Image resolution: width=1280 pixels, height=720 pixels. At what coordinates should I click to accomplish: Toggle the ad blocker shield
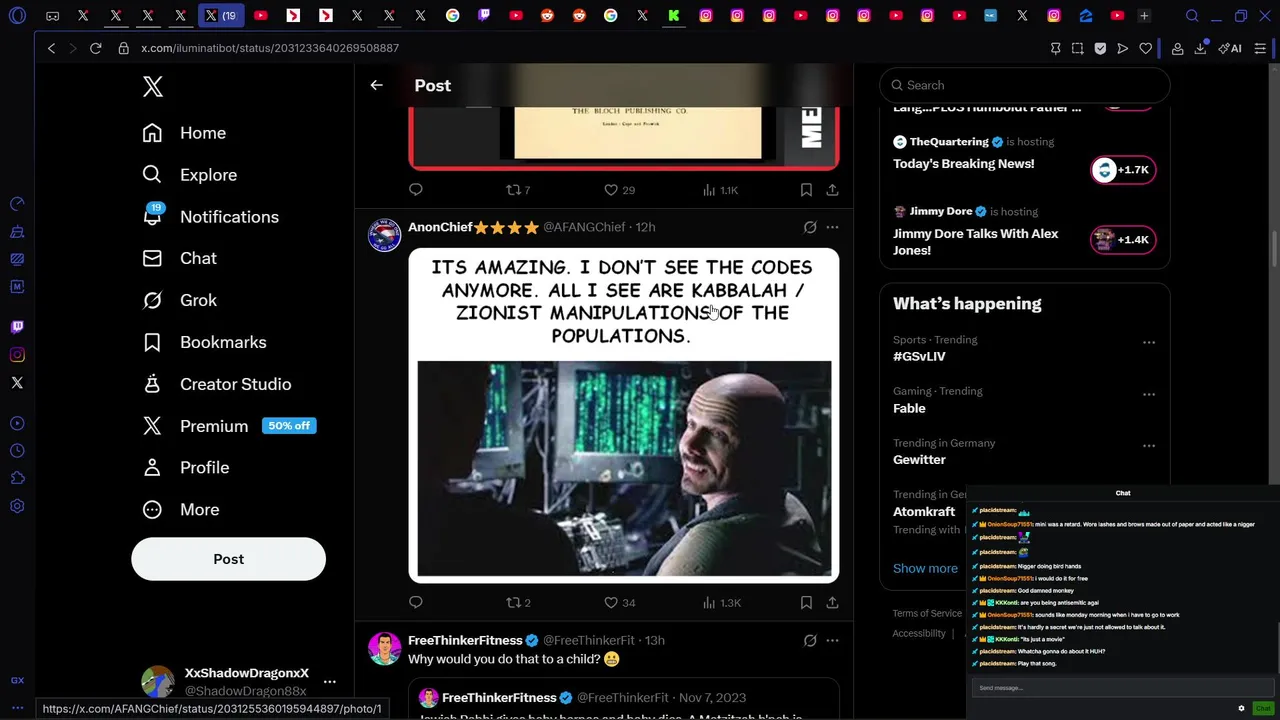[1100, 48]
